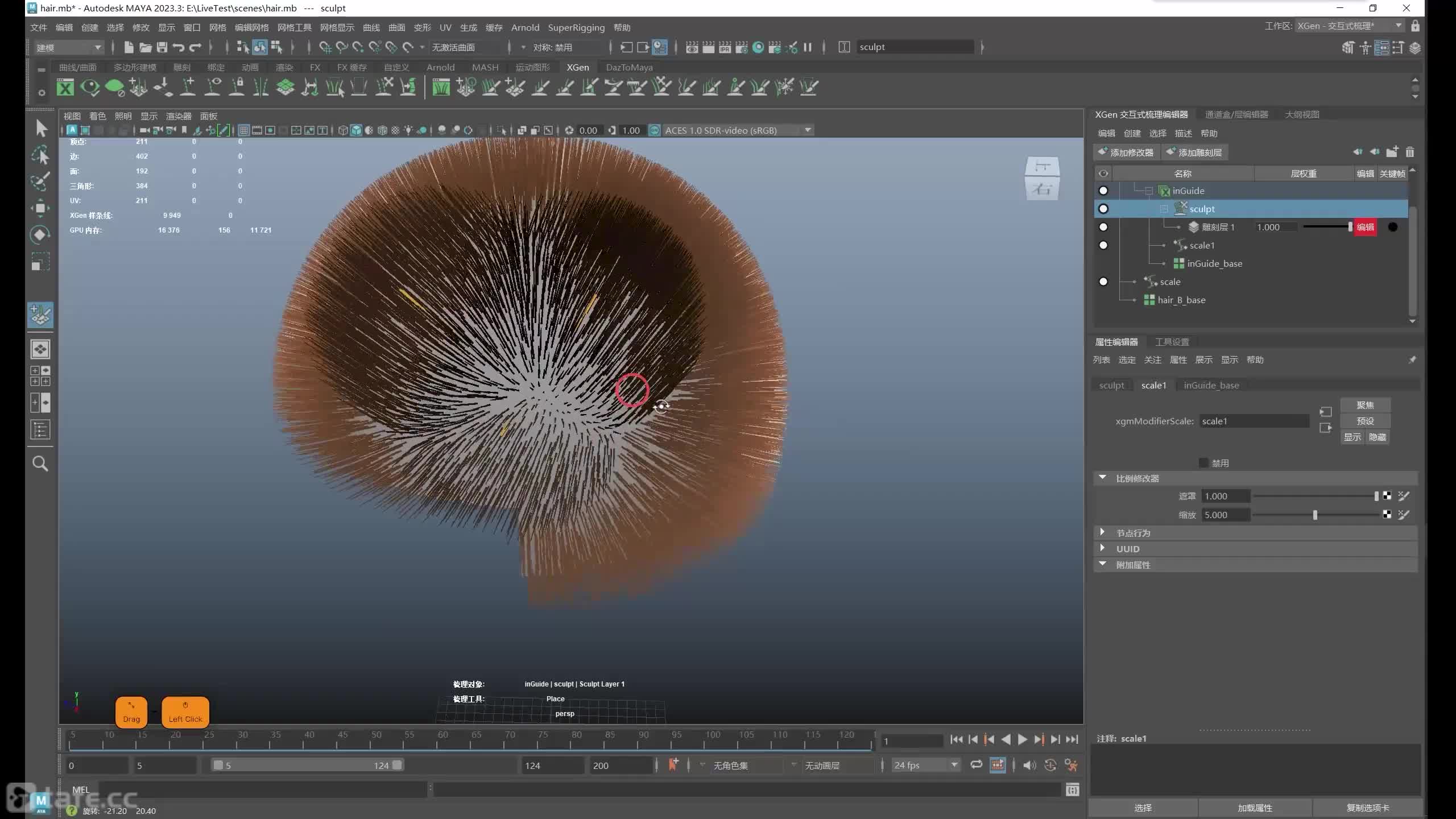The width and height of the screenshot is (1456, 819).
Task: Open the Arnold menu
Action: point(525,27)
